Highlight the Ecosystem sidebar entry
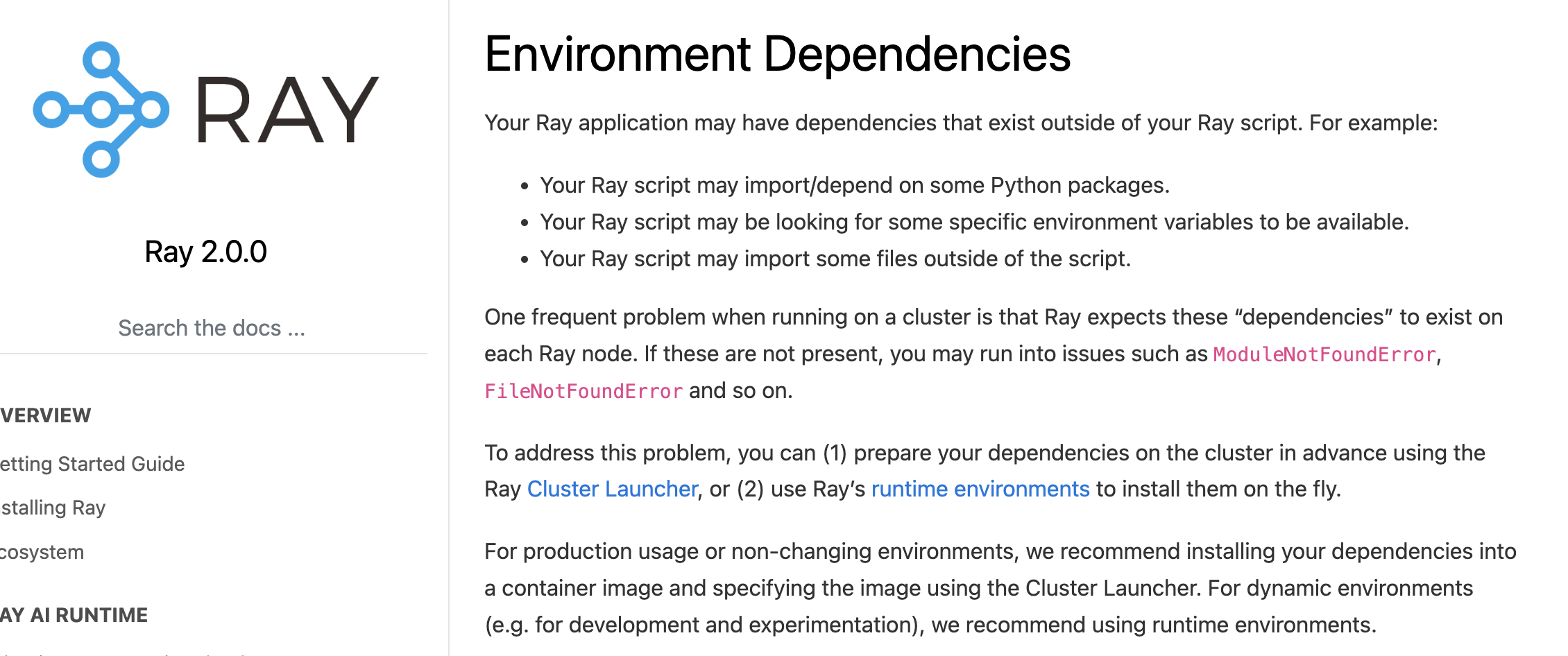Screen dimensions: 1568x656 pos(42,551)
